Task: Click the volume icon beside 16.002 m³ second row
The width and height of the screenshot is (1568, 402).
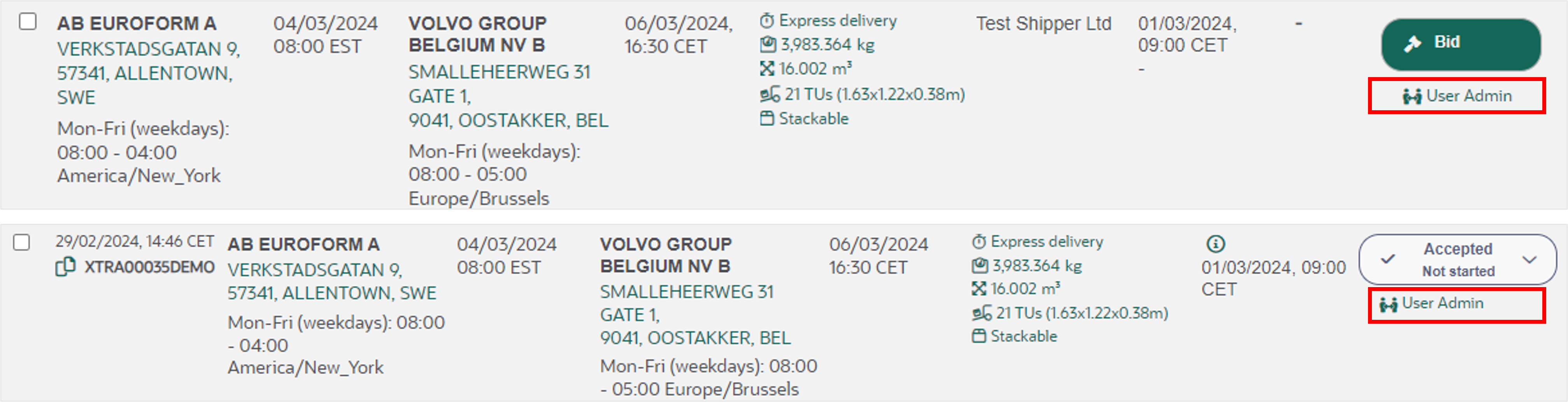Action: 979,289
